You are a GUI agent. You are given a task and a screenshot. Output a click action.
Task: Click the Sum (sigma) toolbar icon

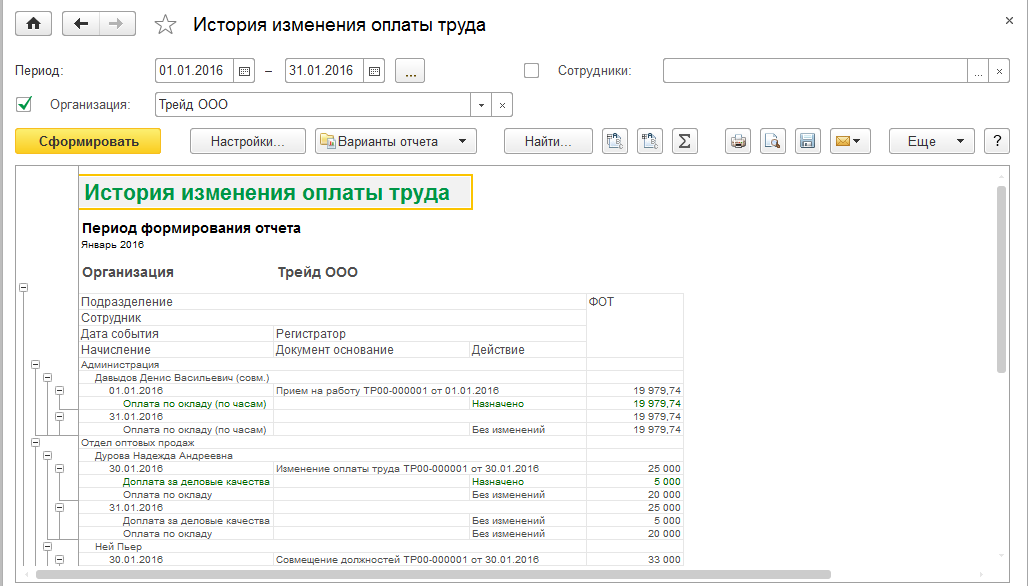coord(684,141)
